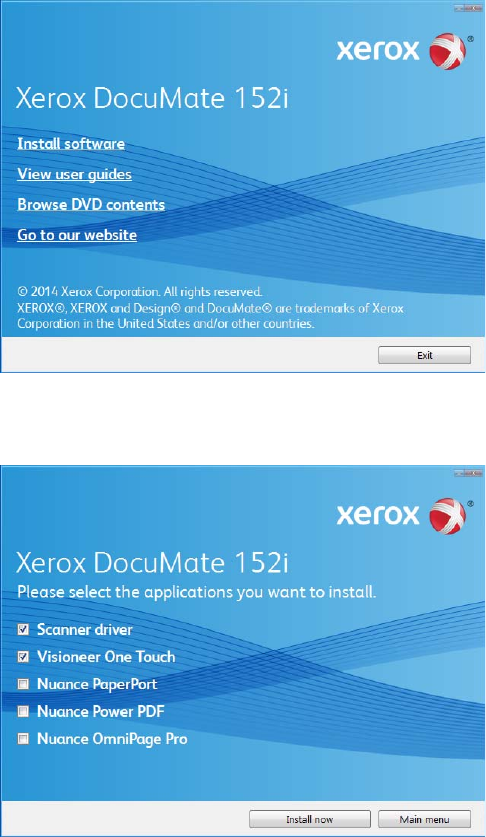The width and height of the screenshot is (486, 837).
Task: Click the Install now button
Action: coord(310,819)
